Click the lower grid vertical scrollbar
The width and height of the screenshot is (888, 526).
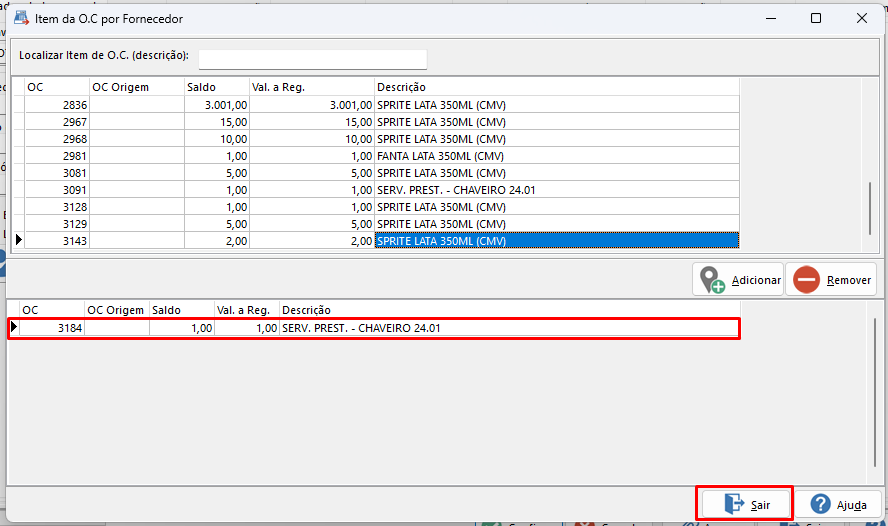(875, 392)
